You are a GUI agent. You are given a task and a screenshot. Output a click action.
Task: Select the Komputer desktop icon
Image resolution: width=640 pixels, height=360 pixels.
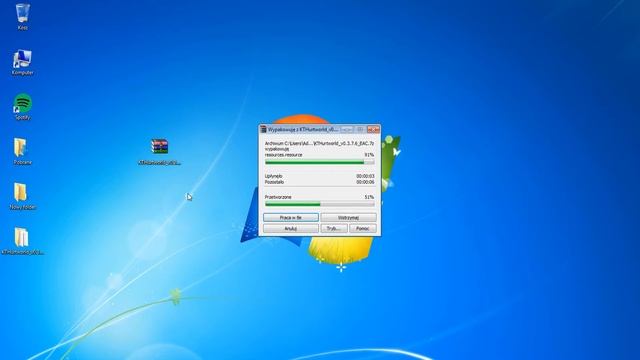22,62
